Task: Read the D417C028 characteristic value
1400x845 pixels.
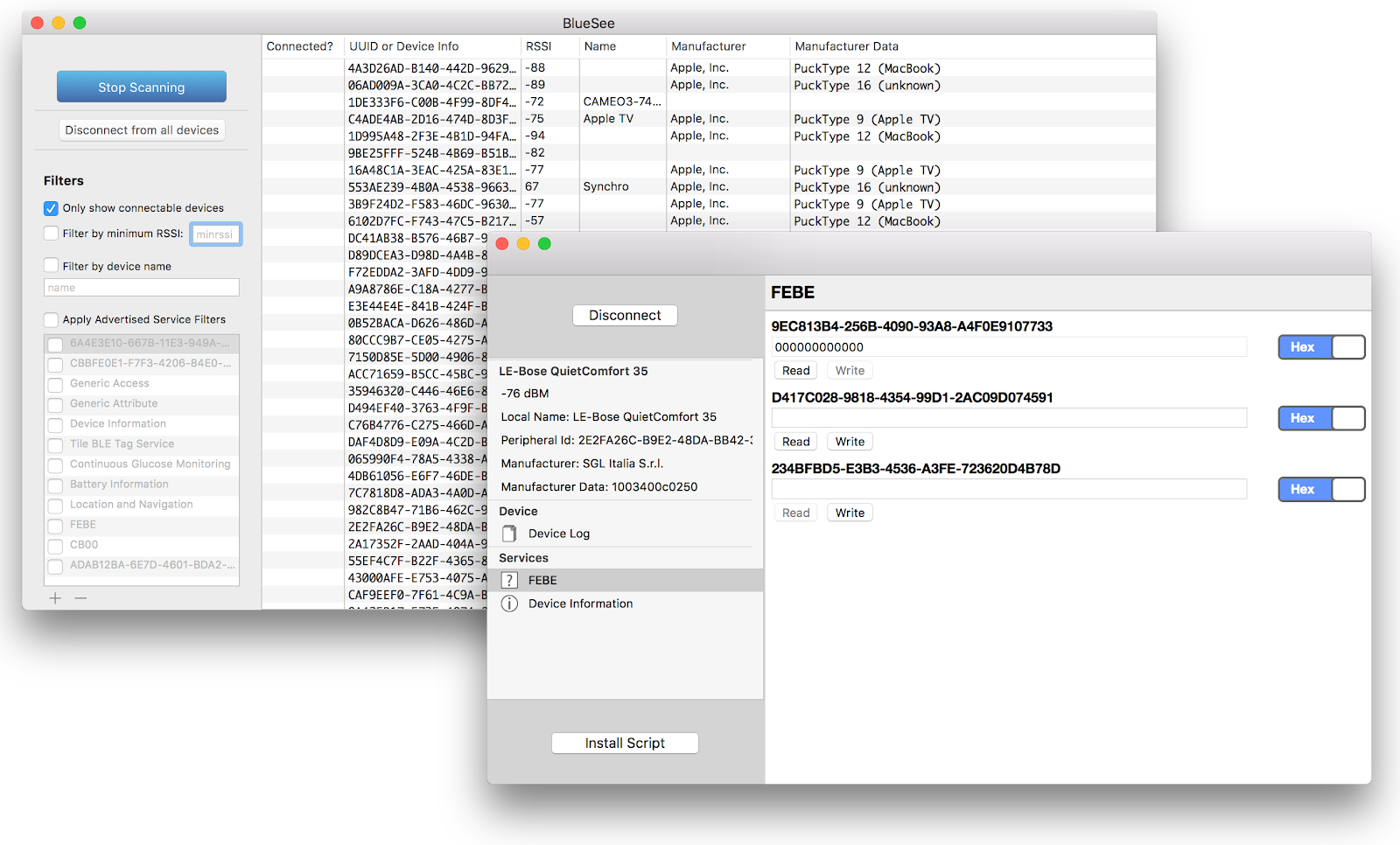Action: coord(795,442)
